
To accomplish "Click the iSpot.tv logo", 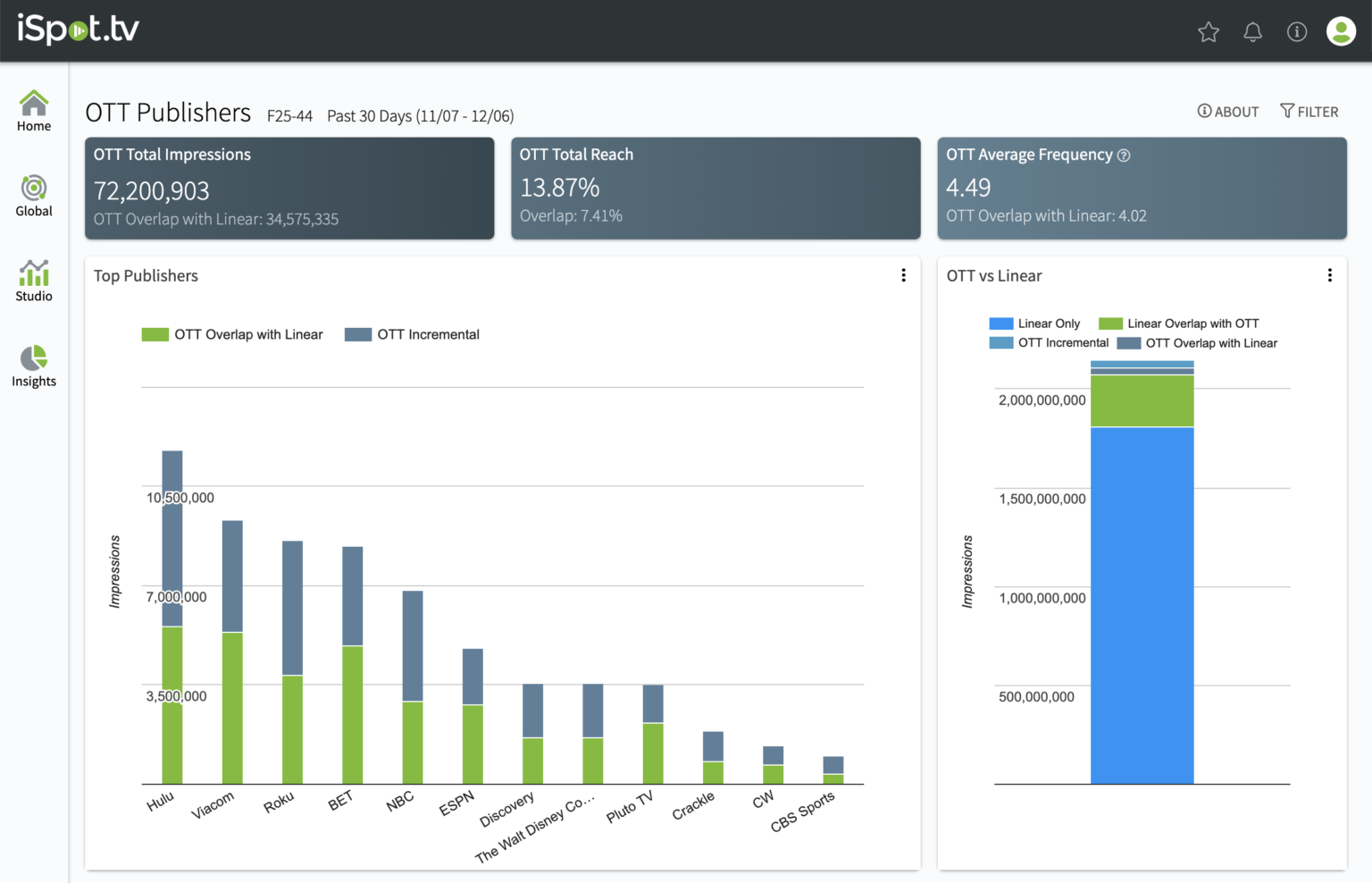I will [x=79, y=29].
